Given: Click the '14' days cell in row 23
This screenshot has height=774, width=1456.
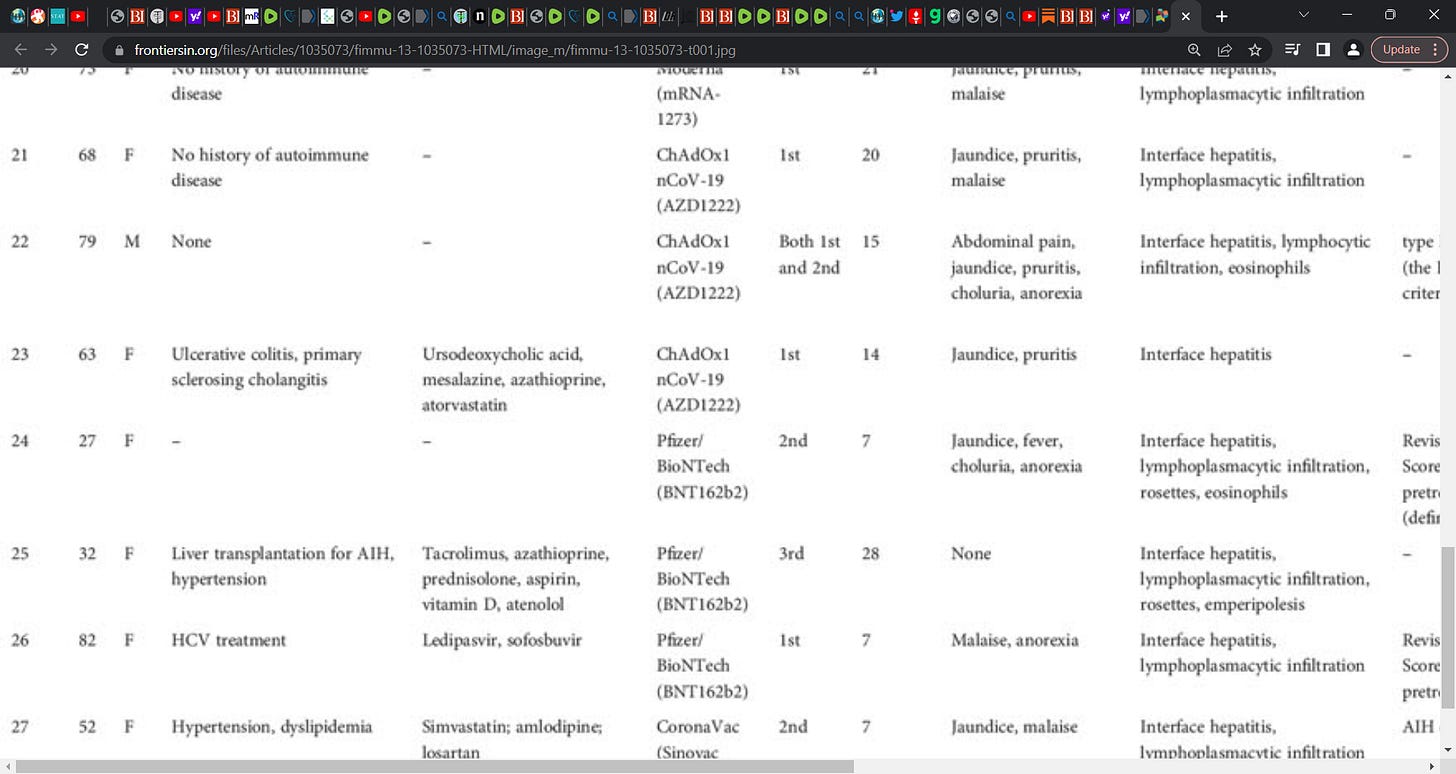Looking at the screenshot, I should pyautogui.click(x=870, y=355).
